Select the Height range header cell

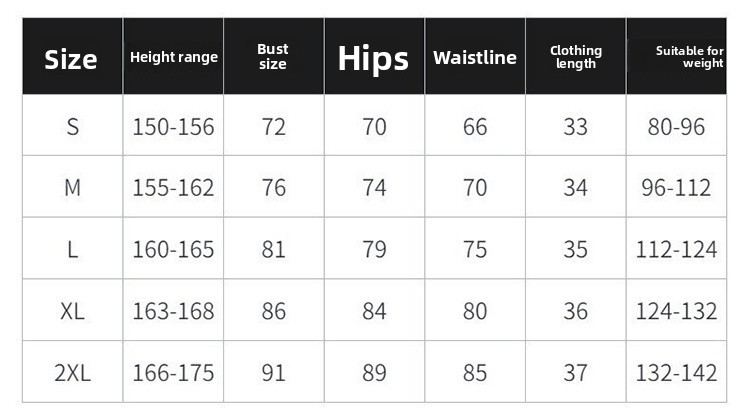click(x=173, y=57)
